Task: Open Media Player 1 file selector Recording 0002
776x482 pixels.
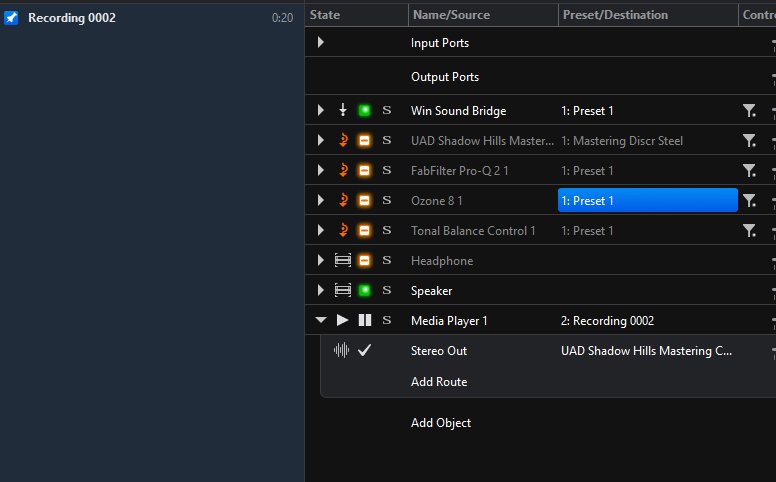Action: tap(607, 321)
